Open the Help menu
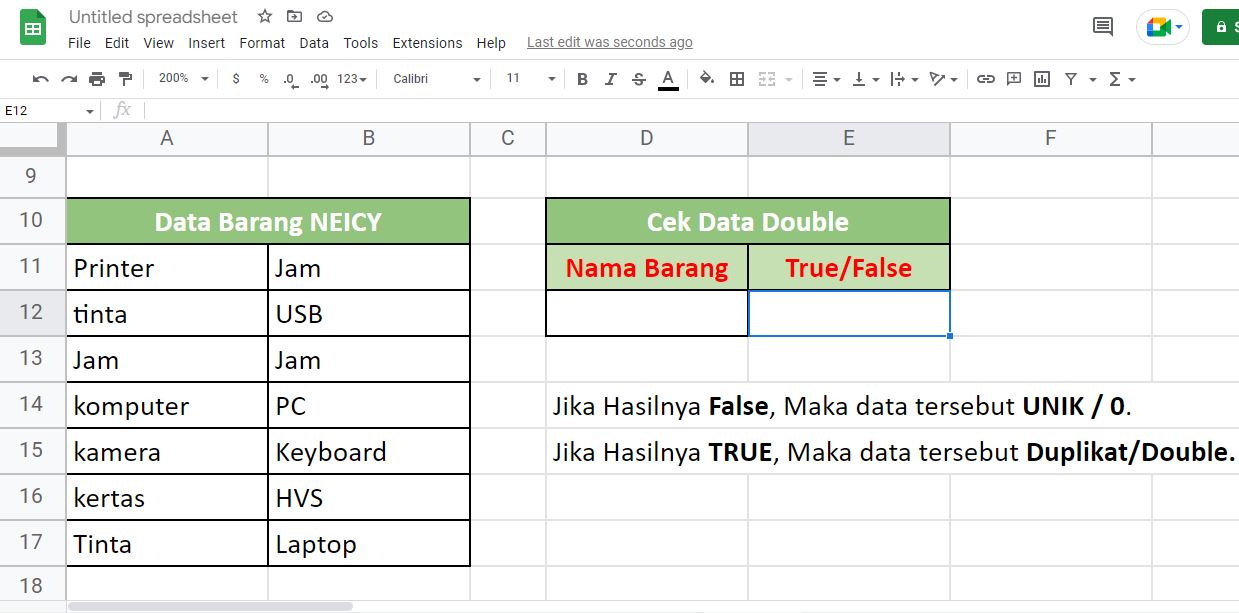Viewport: 1239px width, 613px height. (x=491, y=43)
